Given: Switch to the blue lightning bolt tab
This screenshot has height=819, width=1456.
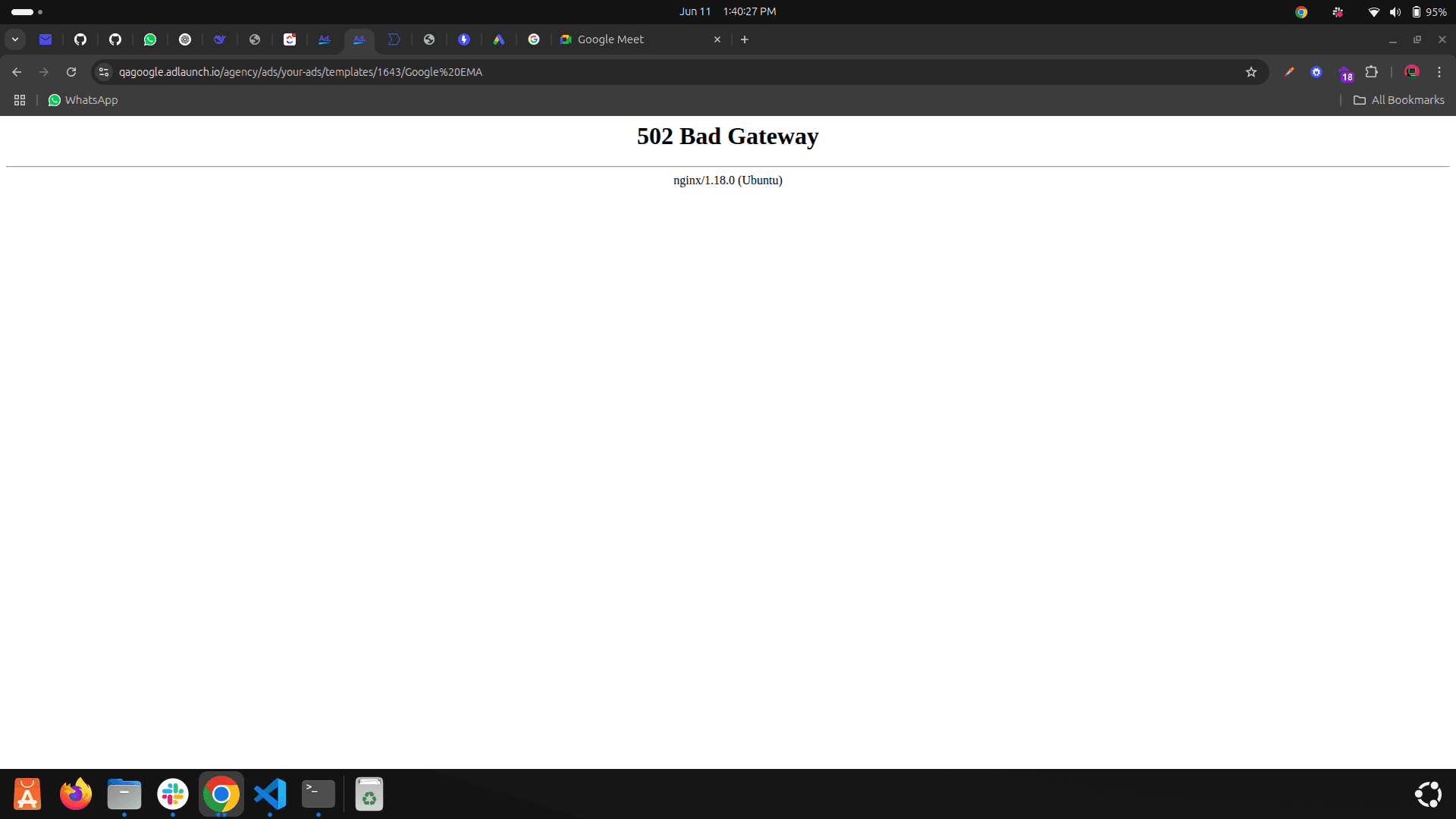Looking at the screenshot, I should 464,39.
